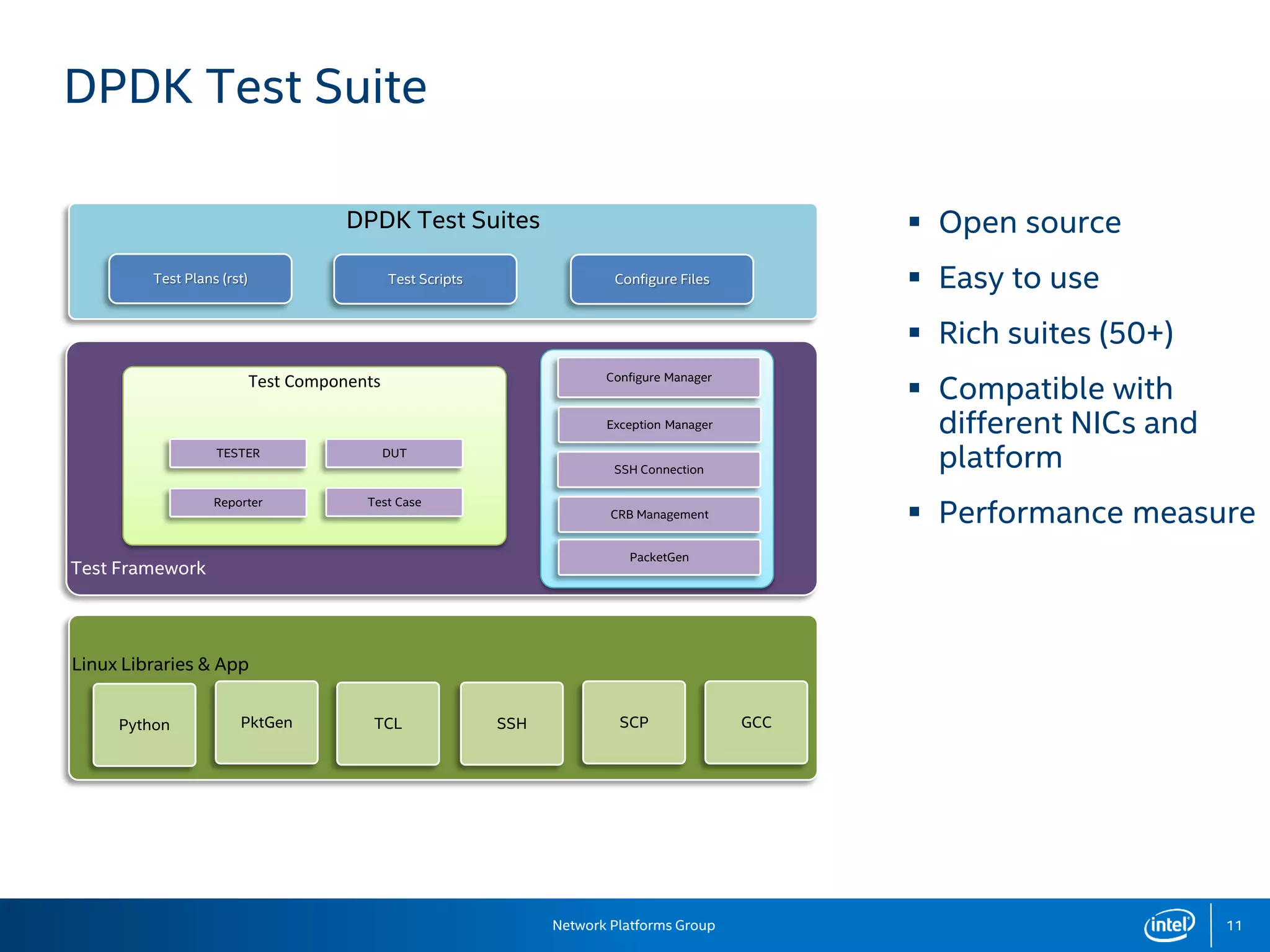Click the SCP library tile

click(x=634, y=723)
